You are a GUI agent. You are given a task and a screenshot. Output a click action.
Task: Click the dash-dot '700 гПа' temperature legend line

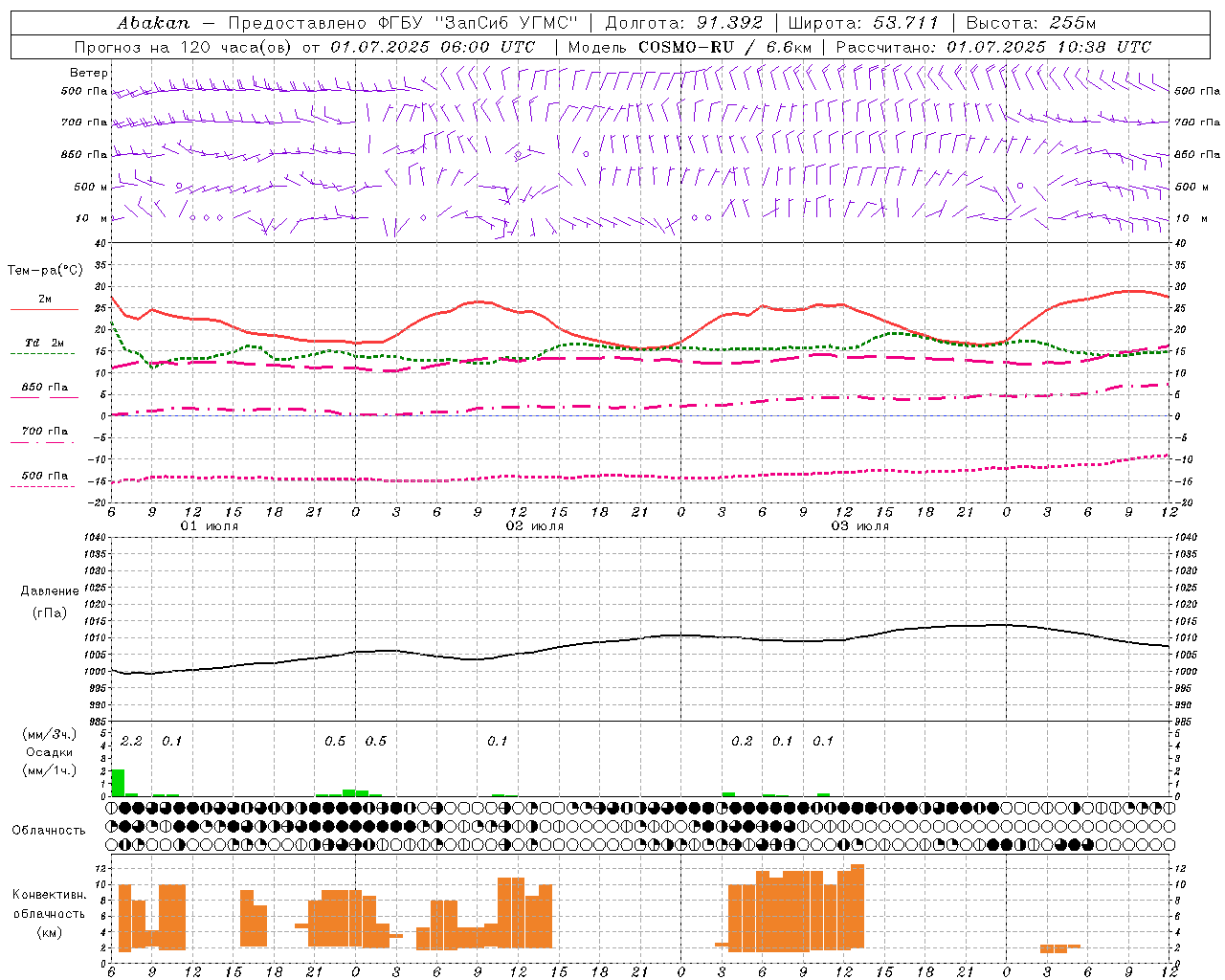coord(44,442)
